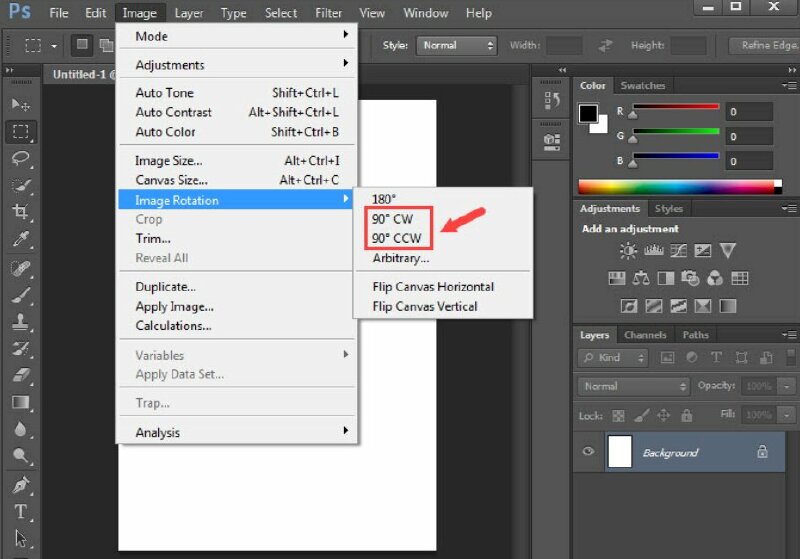The height and width of the screenshot is (559, 800).
Task: Open the Style dropdown set to Normal
Action: point(457,45)
